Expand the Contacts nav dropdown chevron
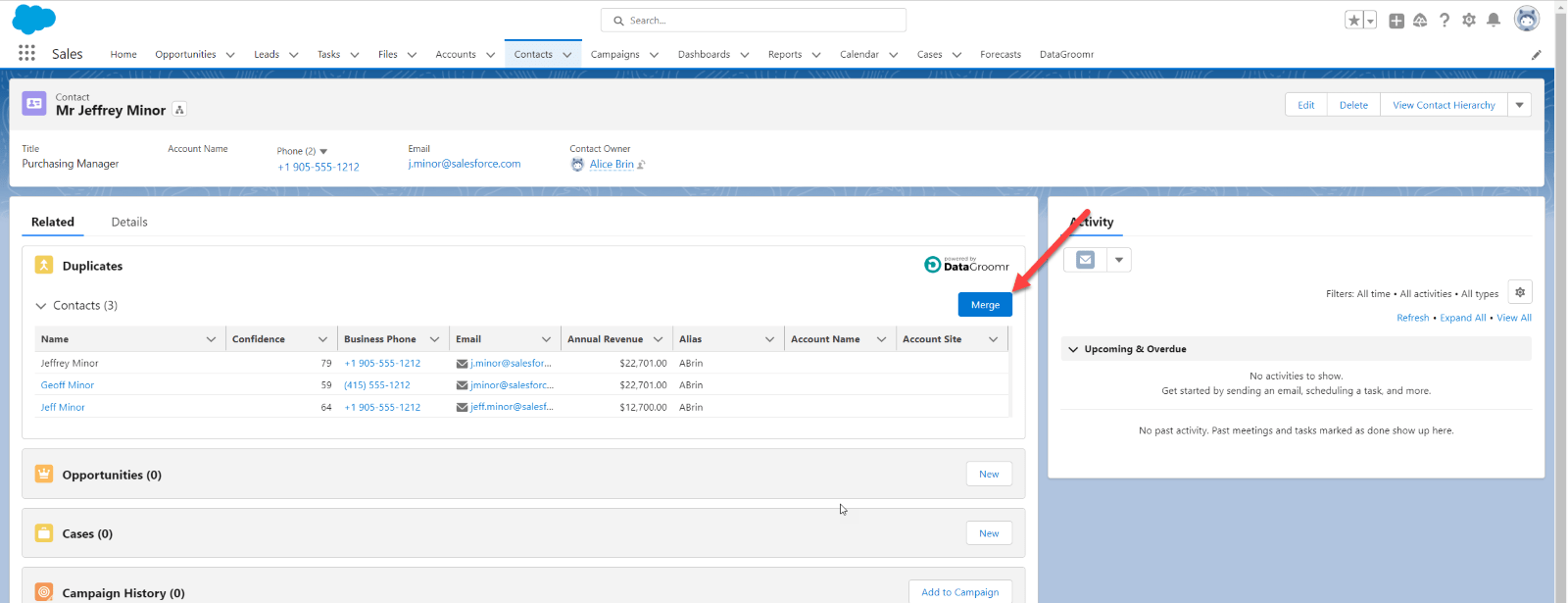 point(567,55)
